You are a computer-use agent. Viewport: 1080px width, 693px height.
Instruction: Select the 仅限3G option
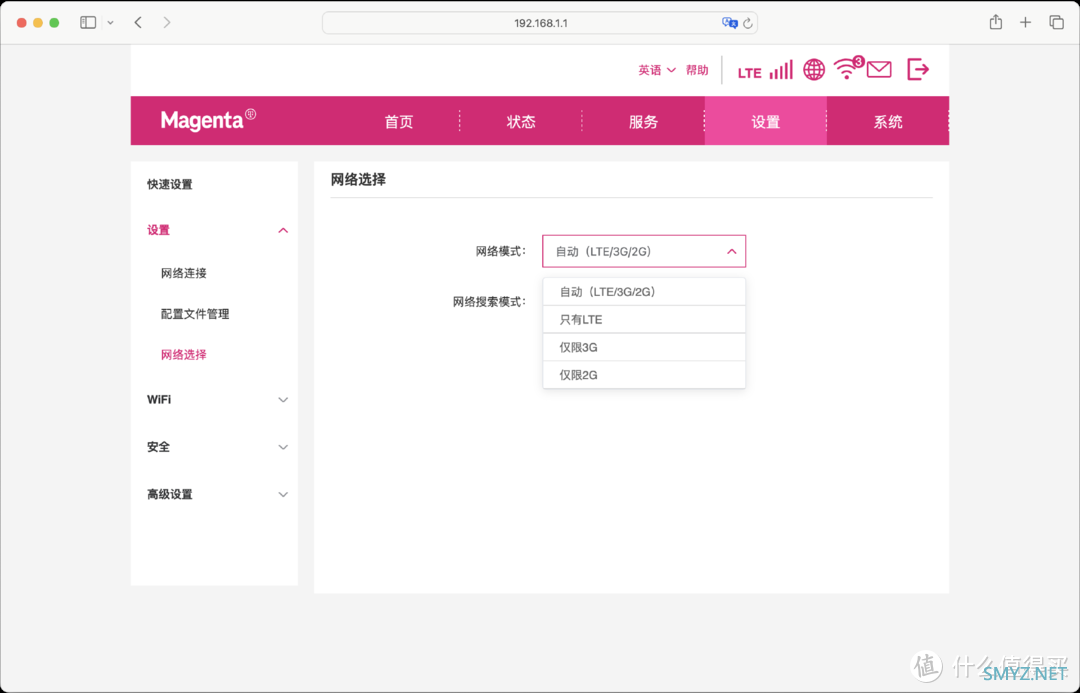coord(644,347)
